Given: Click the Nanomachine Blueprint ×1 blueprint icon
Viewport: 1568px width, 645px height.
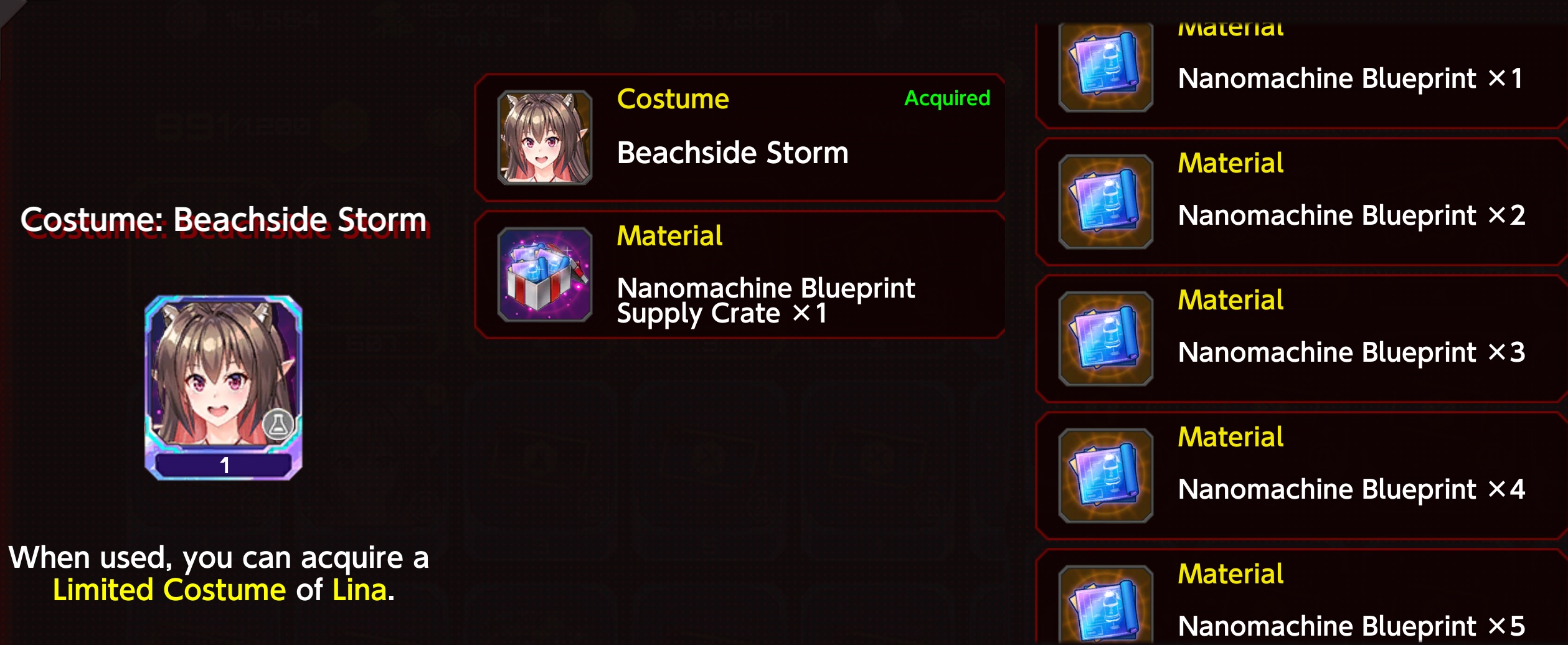Looking at the screenshot, I should (1106, 67).
